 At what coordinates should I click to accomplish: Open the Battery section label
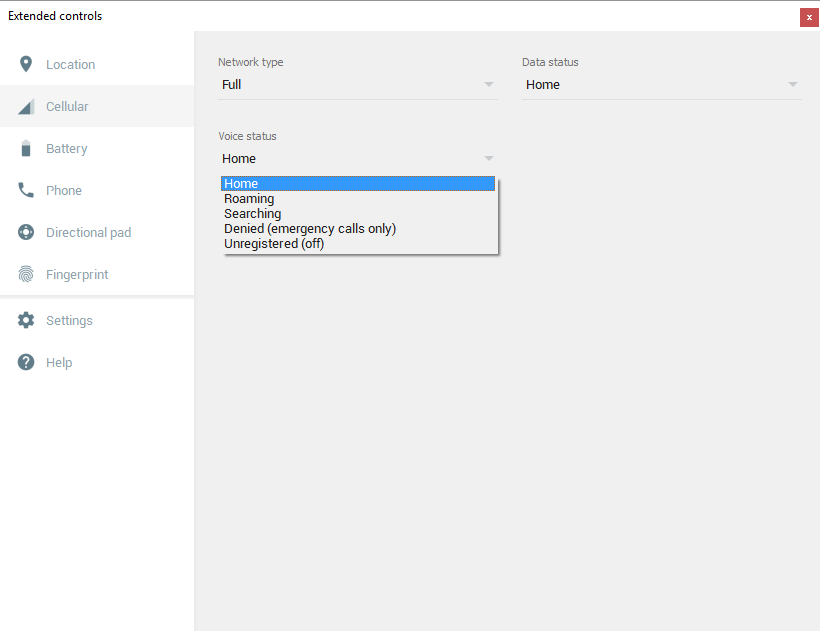[x=67, y=149]
